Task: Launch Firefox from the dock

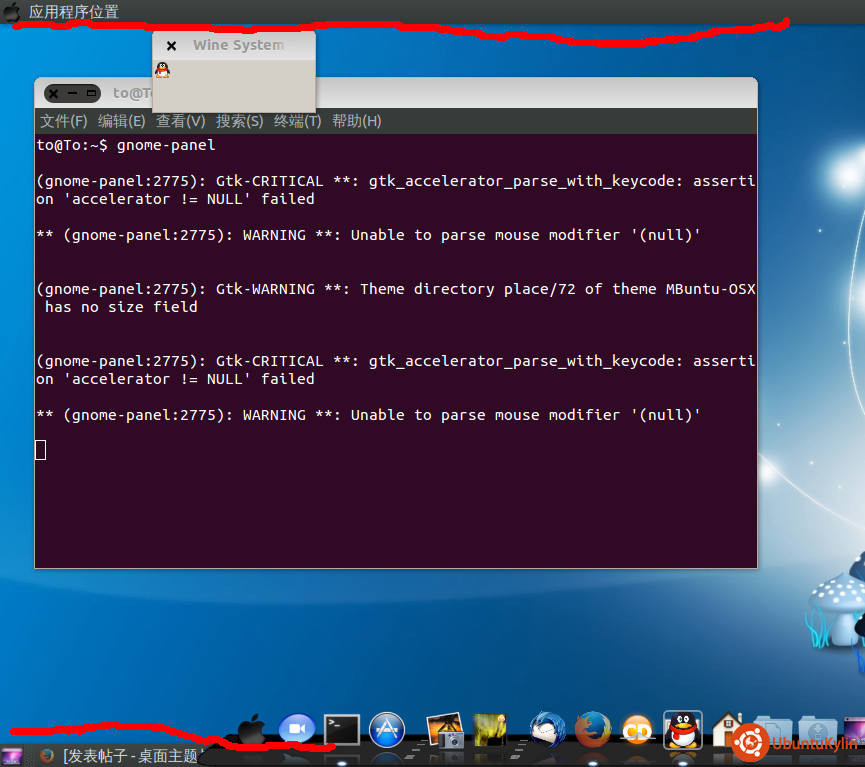Action: (593, 730)
